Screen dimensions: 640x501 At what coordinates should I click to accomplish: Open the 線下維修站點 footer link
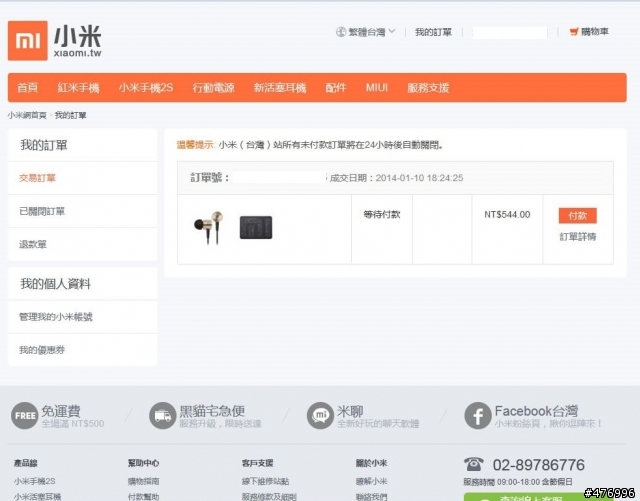(x=265, y=481)
